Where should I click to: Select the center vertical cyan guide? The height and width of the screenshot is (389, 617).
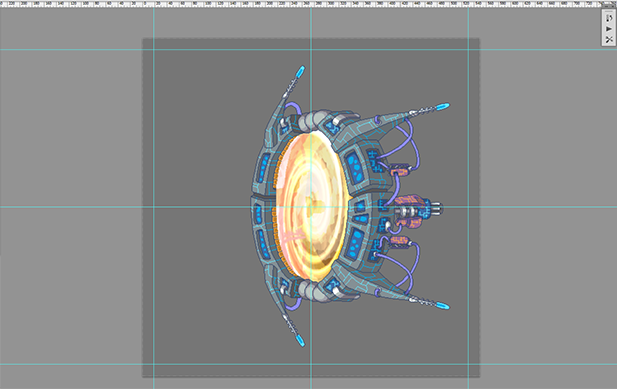pyautogui.click(x=311, y=198)
